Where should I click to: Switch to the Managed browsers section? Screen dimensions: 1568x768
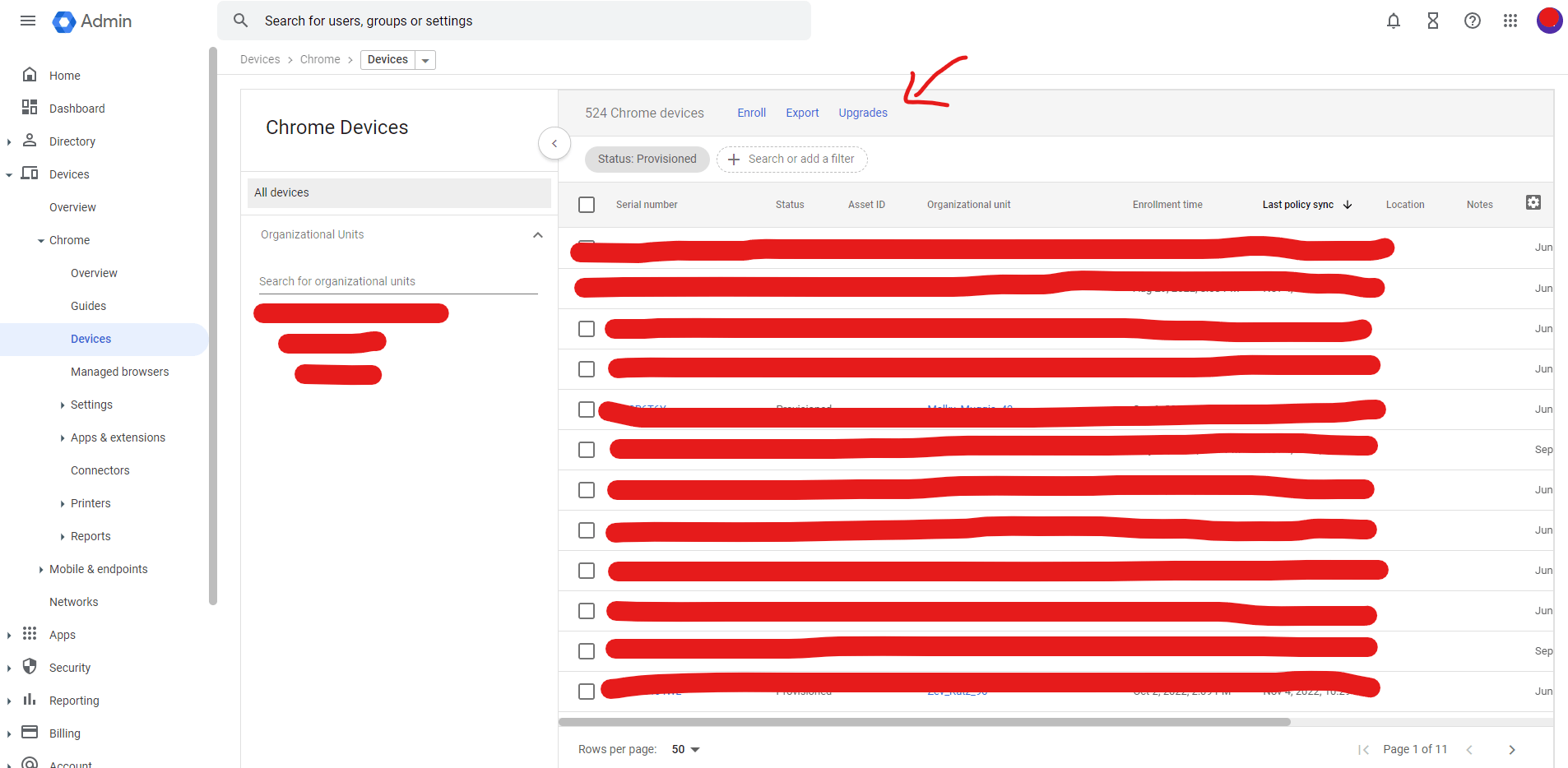pos(119,371)
